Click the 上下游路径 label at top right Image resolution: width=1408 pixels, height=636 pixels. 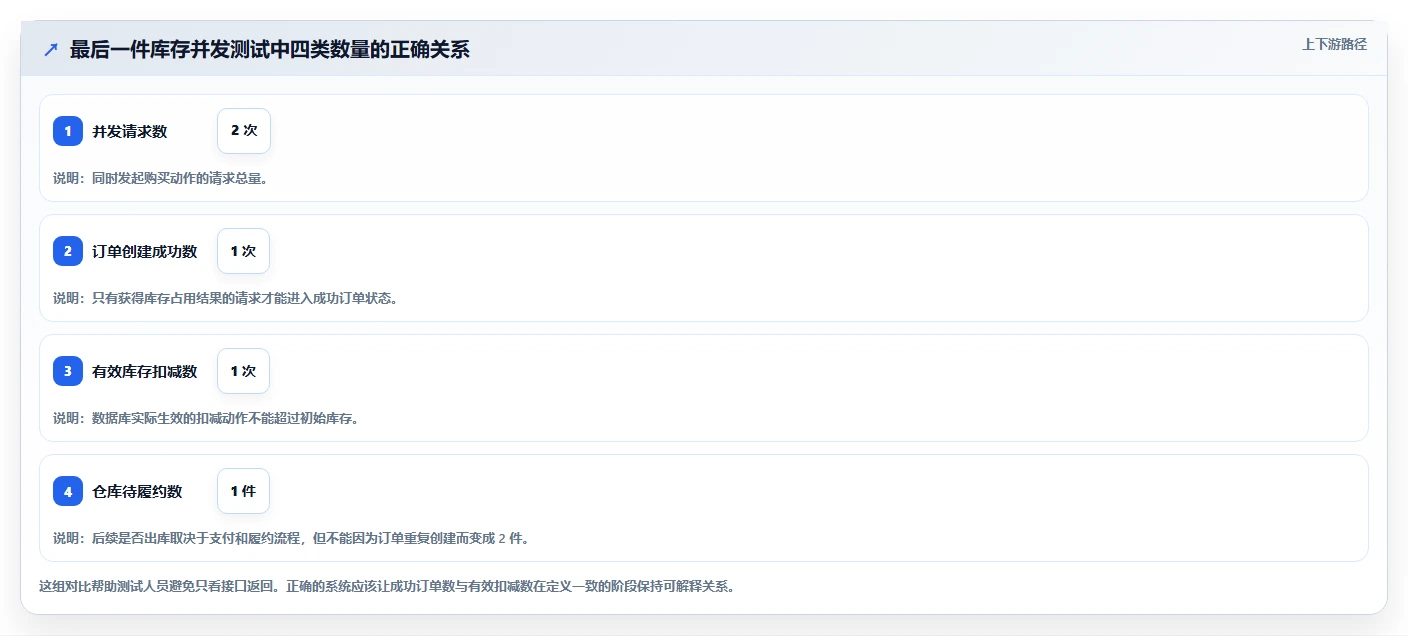tap(1334, 44)
